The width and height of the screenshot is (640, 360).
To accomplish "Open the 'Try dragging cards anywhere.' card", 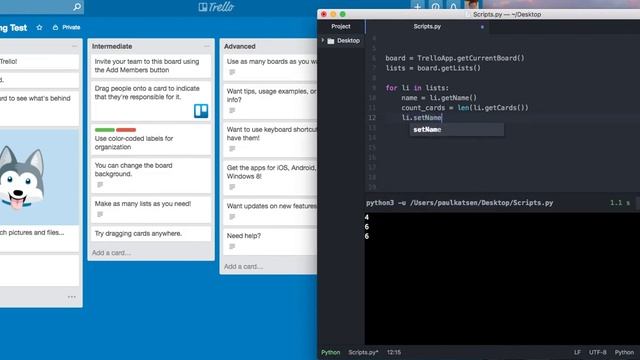I will pos(151,234).
